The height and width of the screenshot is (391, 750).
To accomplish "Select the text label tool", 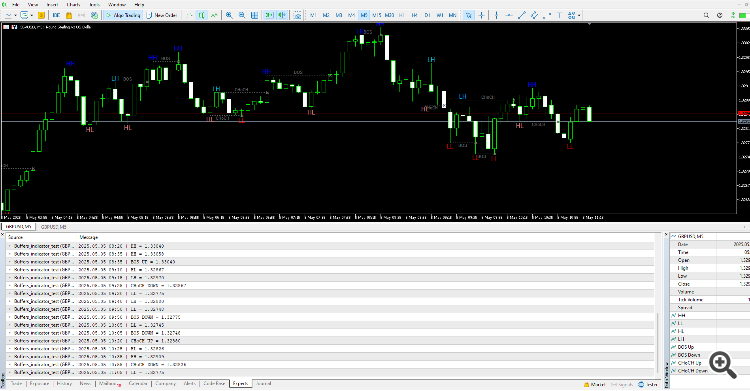I will 559,15.
